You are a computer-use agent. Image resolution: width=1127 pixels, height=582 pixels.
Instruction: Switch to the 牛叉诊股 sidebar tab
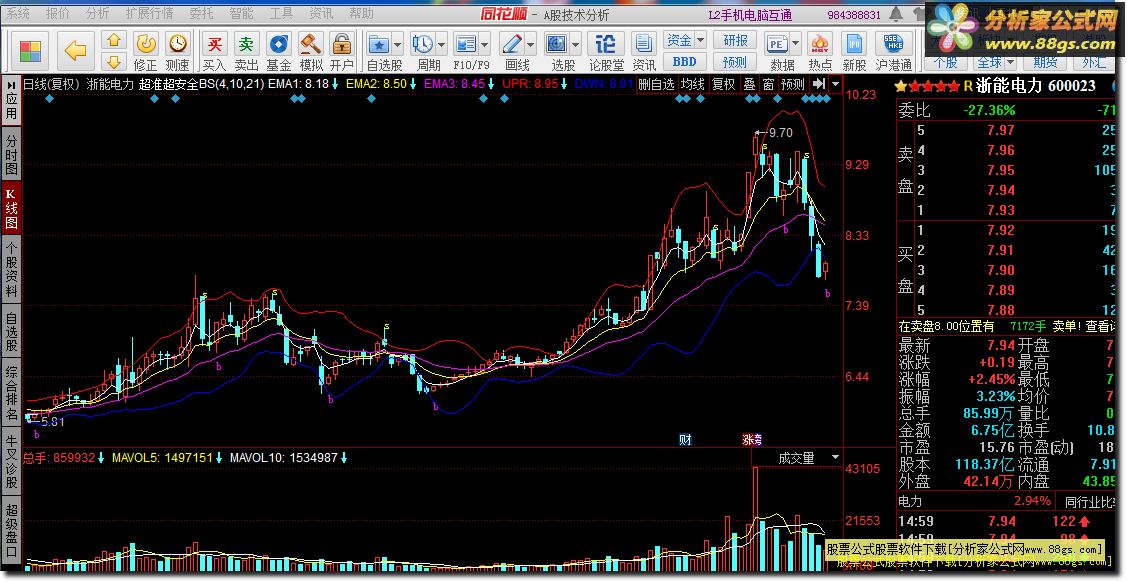11,461
